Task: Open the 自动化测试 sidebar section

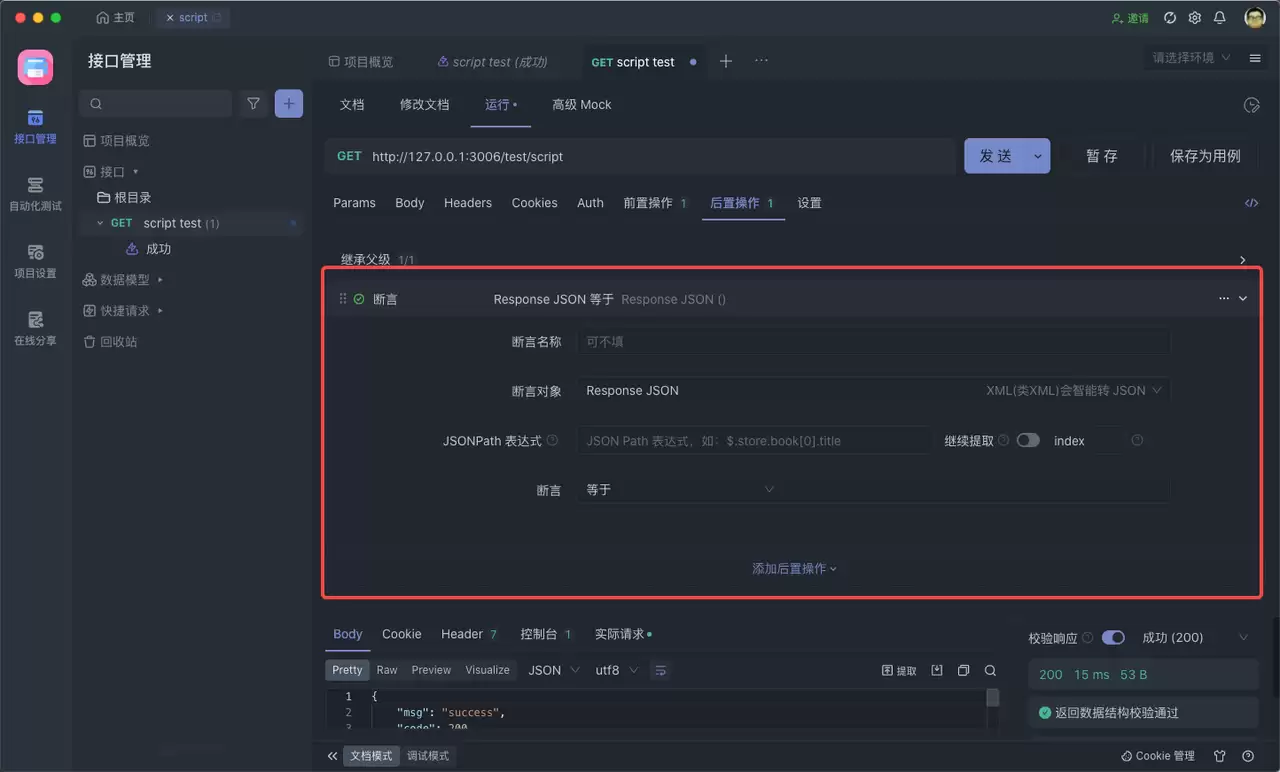Action: pyautogui.click(x=35, y=194)
